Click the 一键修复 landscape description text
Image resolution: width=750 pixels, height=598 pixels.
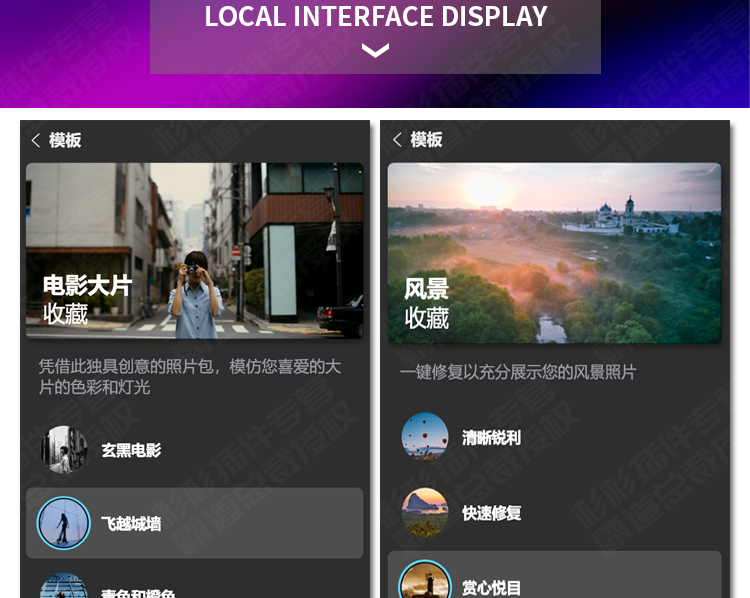518,372
